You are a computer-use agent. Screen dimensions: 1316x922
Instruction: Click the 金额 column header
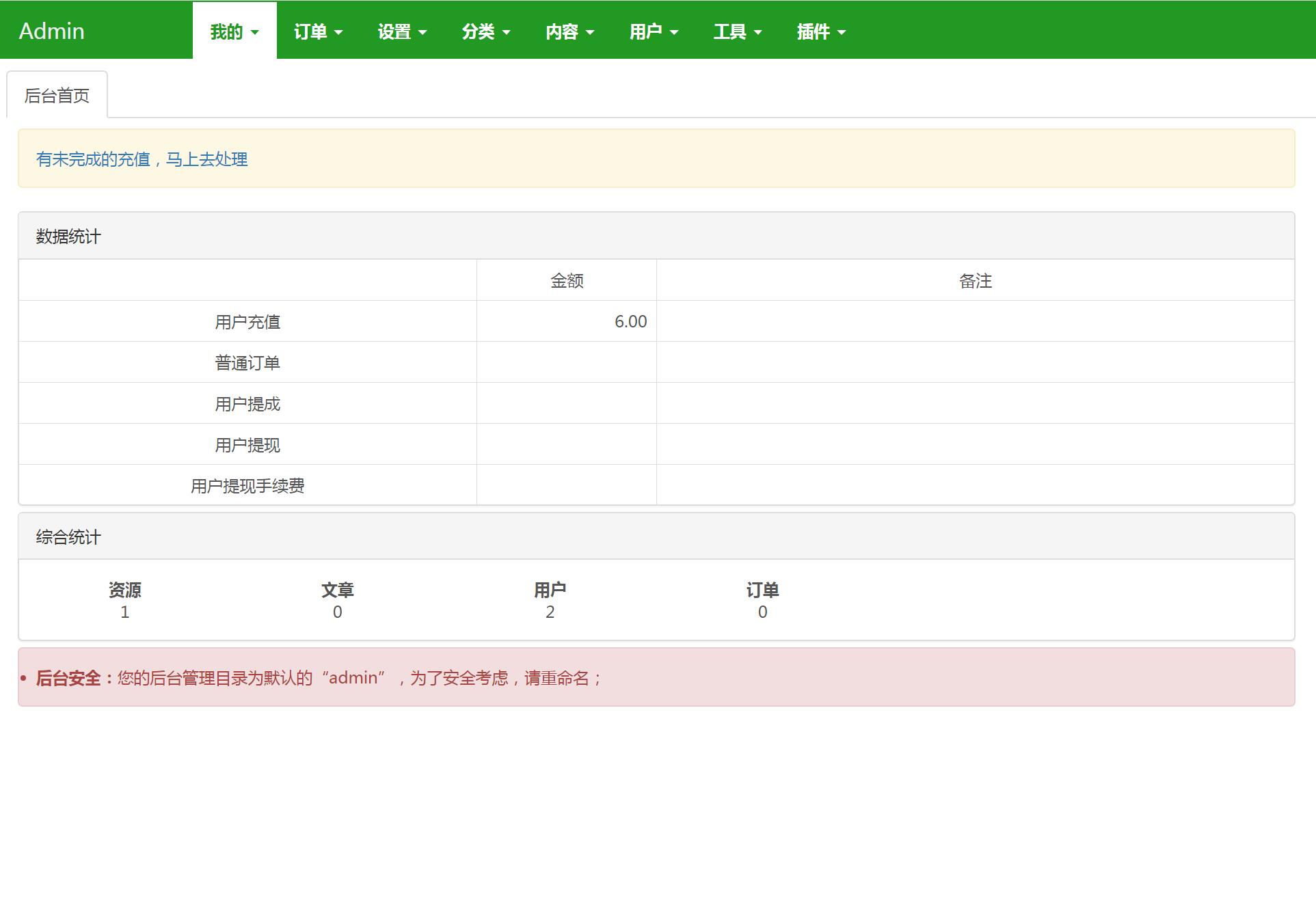[x=567, y=281]
